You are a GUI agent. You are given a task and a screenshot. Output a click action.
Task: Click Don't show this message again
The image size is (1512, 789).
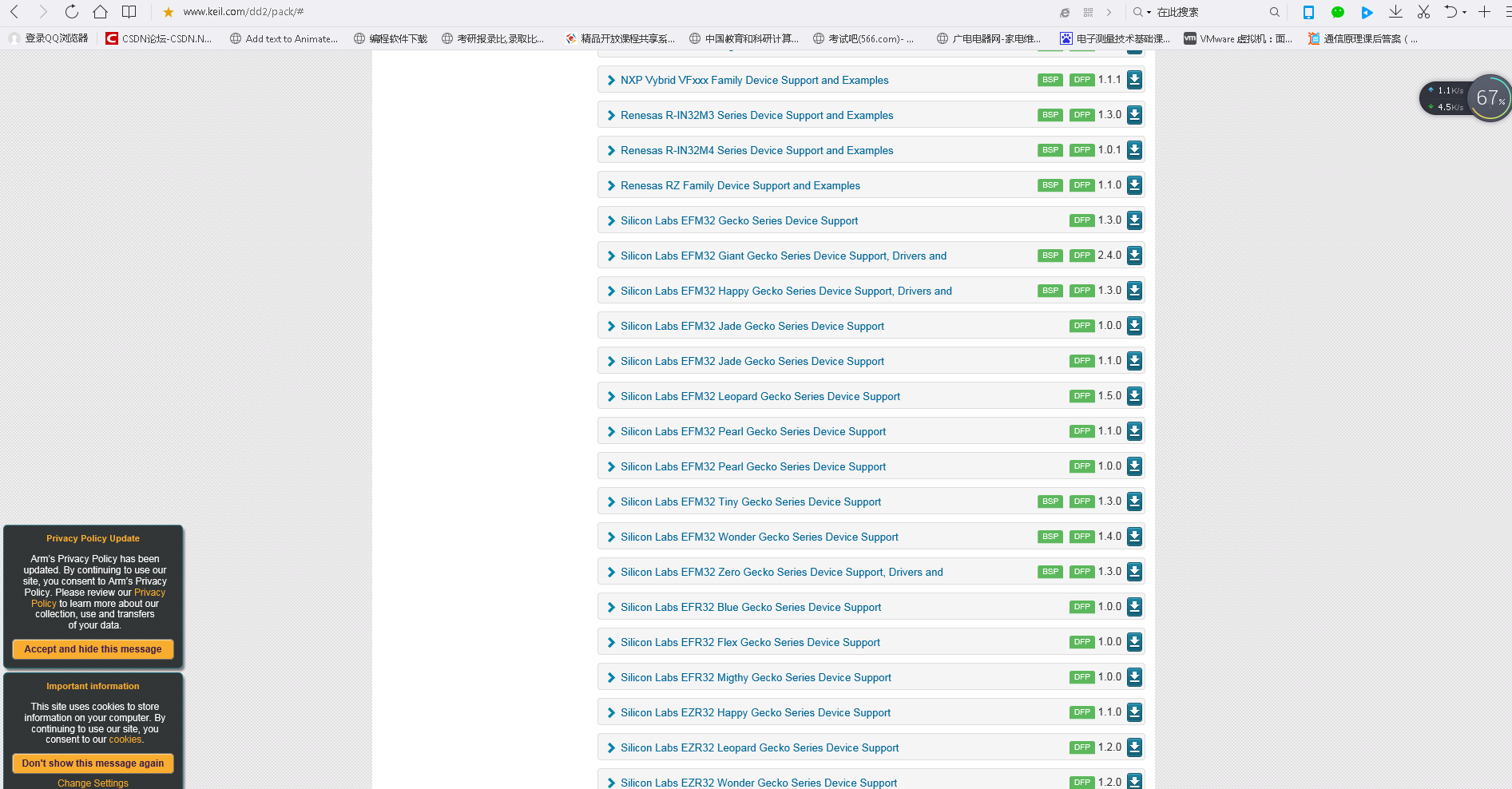click(93, 763)
